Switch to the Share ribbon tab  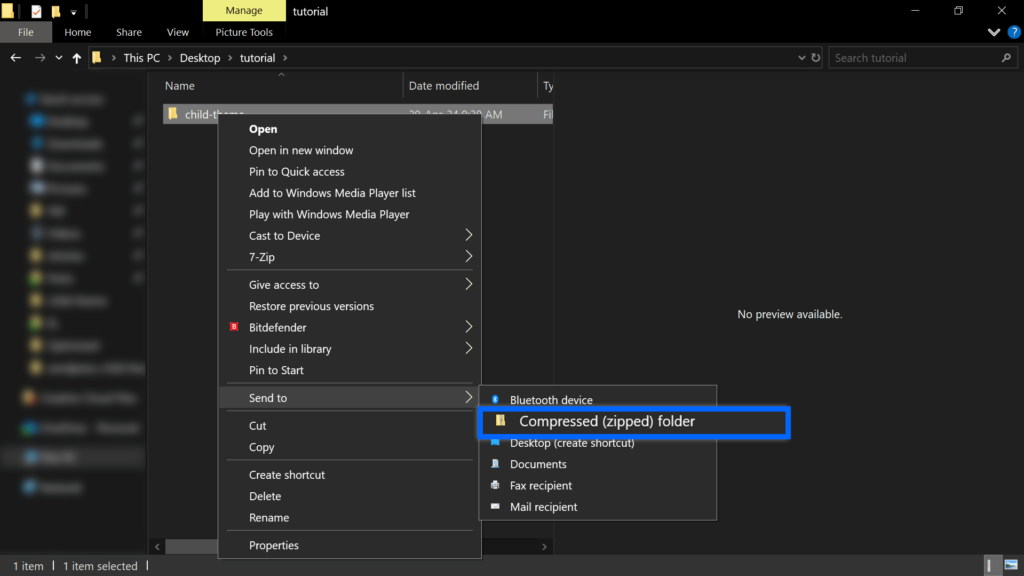click(x=129, y=32)
